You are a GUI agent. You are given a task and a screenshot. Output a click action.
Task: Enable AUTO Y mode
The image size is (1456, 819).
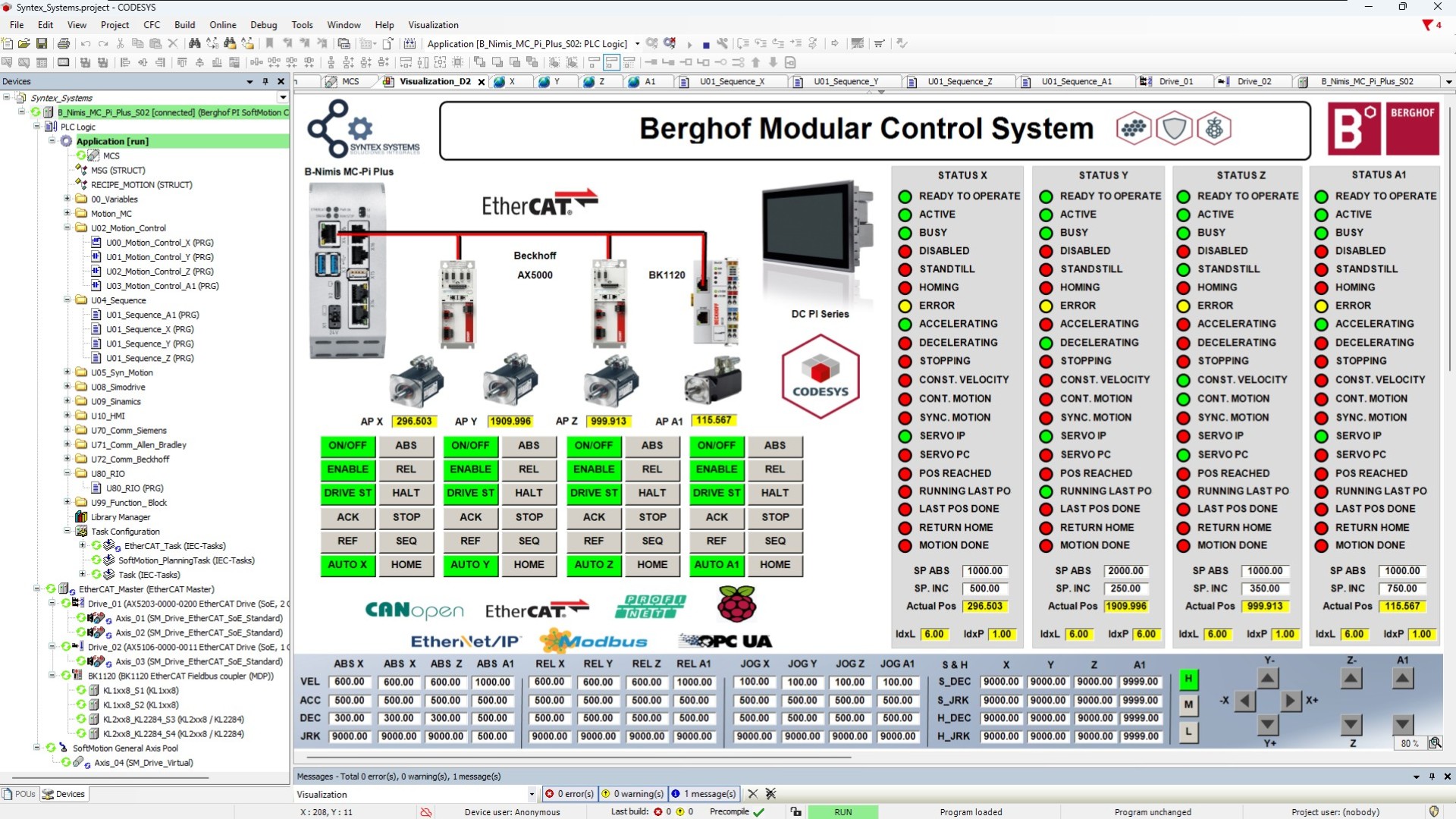point(470,564)
